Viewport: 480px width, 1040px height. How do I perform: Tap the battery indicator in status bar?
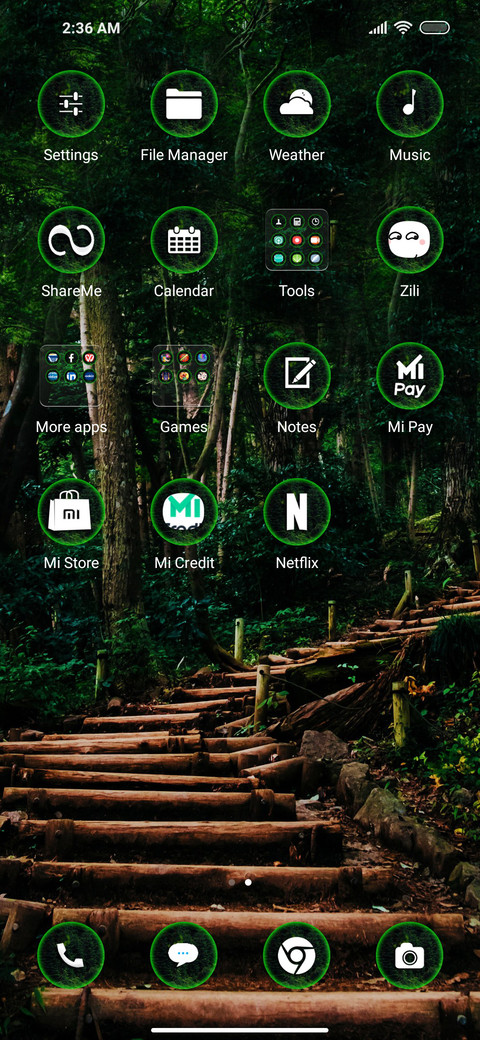coord(434,28)
